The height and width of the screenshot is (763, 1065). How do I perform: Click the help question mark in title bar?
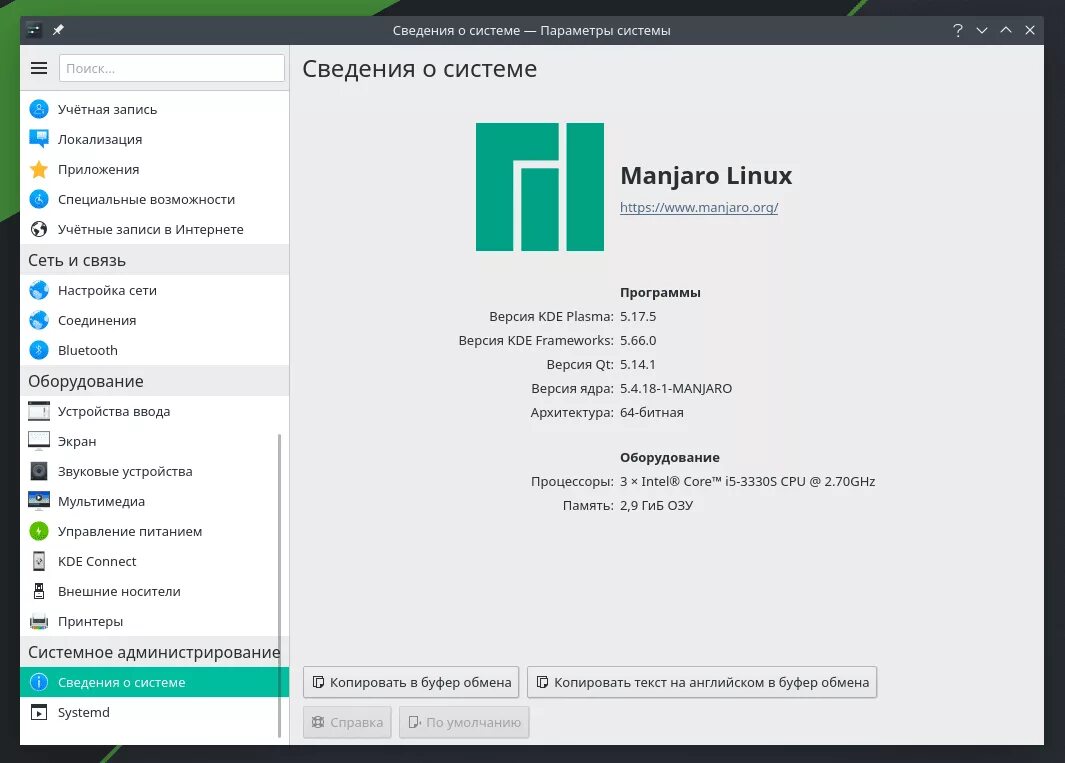(x=958, y=30)
